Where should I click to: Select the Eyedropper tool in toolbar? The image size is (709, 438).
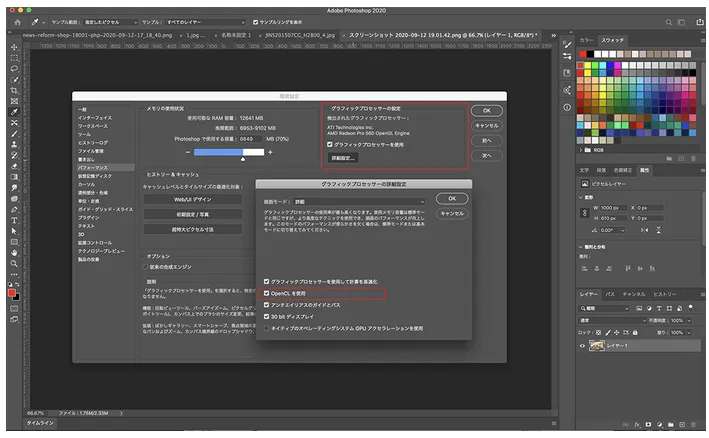coord(14,112)
